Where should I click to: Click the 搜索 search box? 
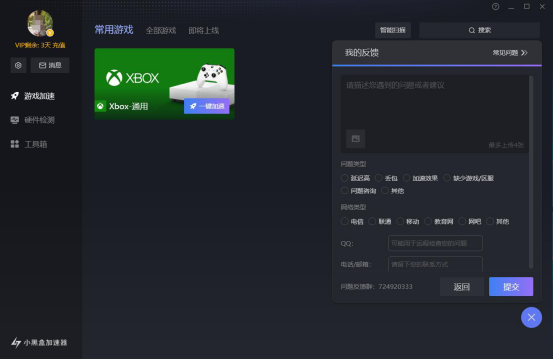tap(480, 30)
